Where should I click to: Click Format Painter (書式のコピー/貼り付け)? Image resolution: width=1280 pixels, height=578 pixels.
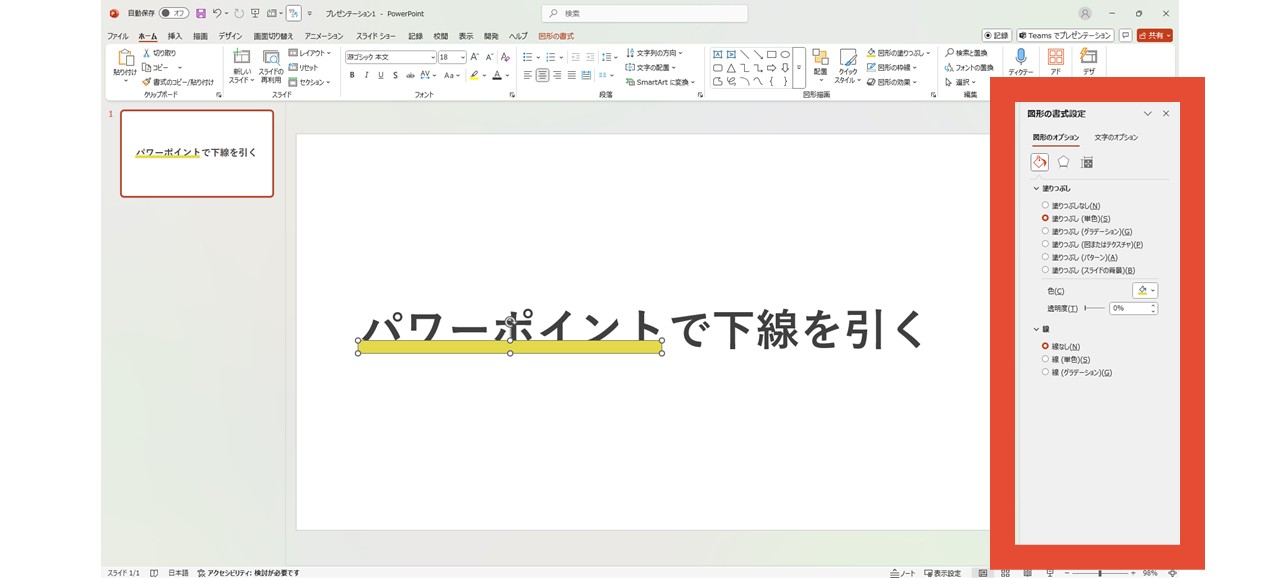178,82
